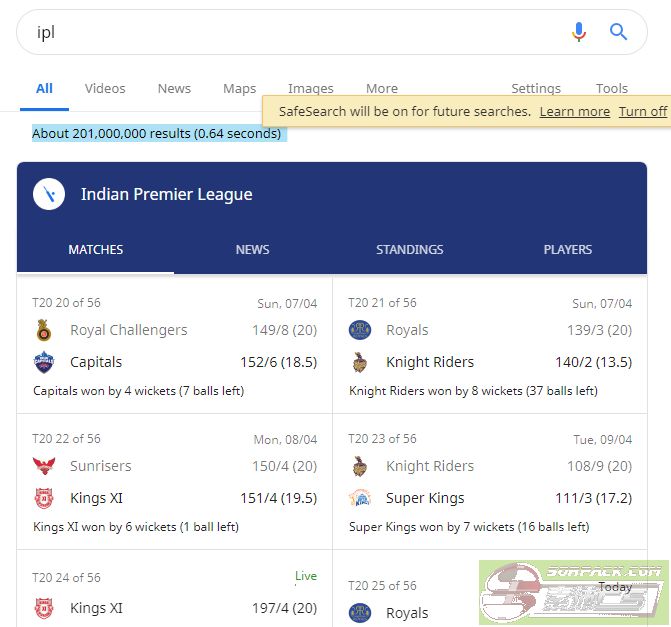Click the Sunrisers team logo
Viewport: 671px width, 627px height.
tap(43, 466)
